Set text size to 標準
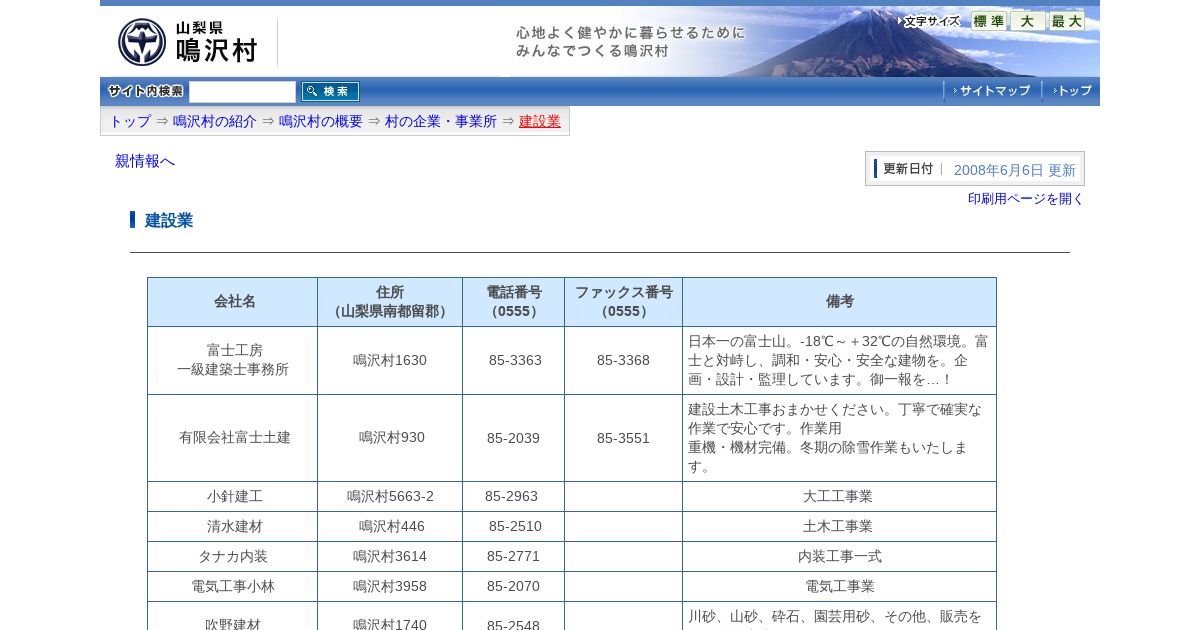 tap(989, 21)
